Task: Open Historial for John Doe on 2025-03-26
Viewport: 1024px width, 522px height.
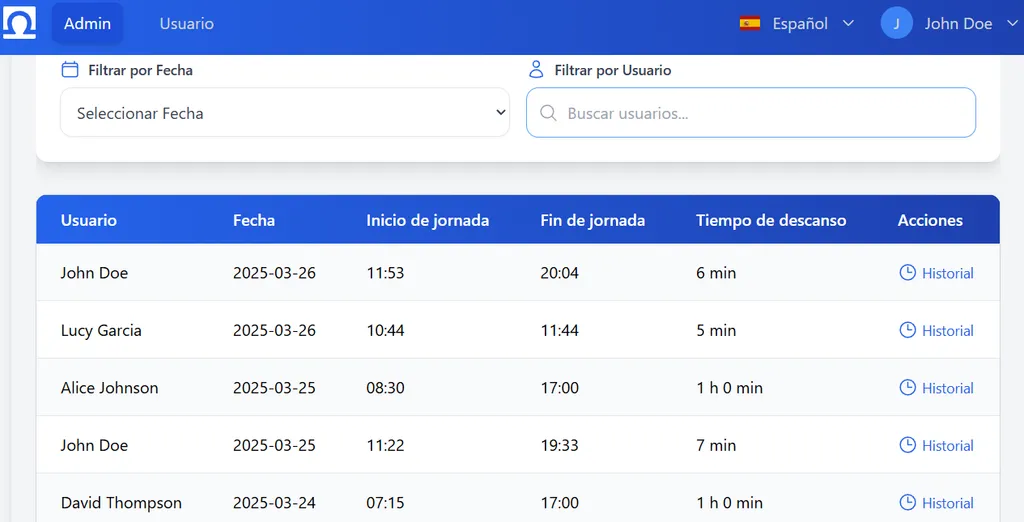Action: coord(946,273)
